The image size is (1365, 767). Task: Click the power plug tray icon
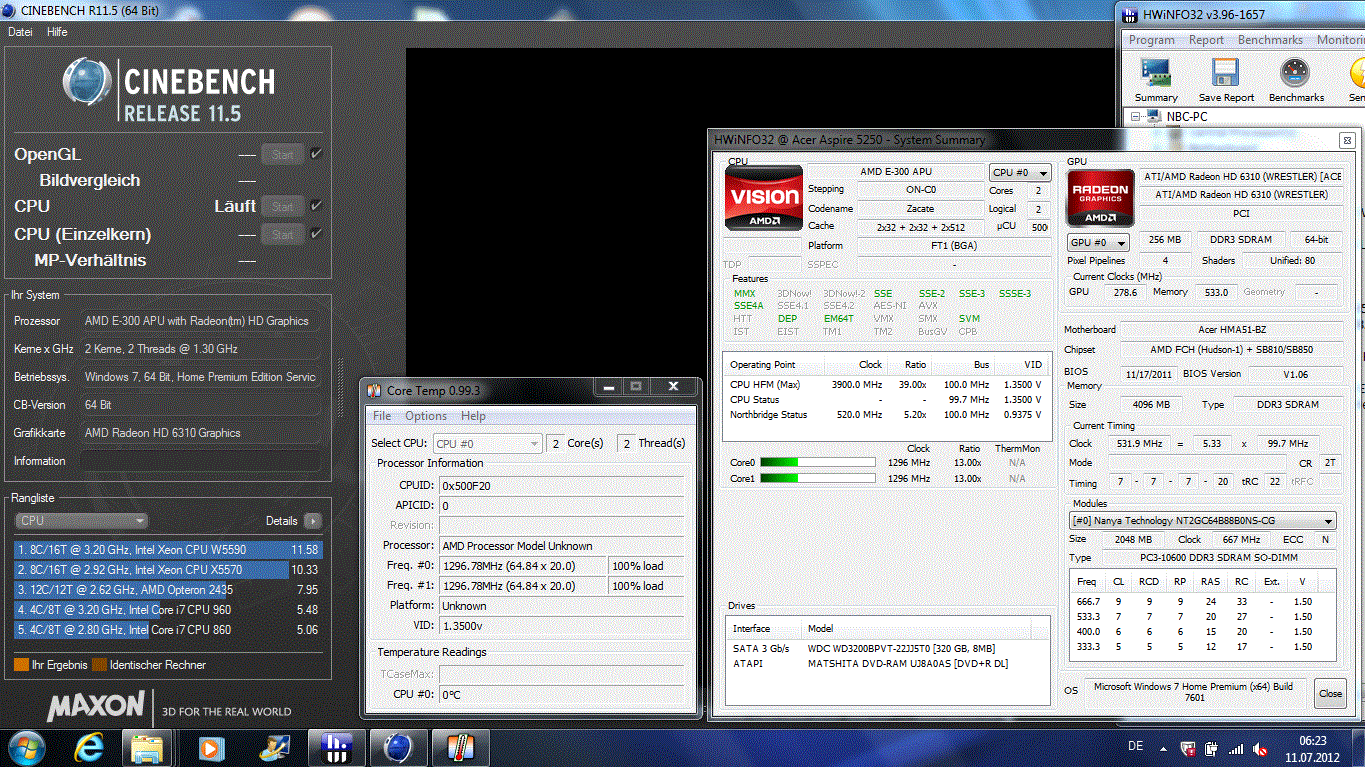point(1211,748)
